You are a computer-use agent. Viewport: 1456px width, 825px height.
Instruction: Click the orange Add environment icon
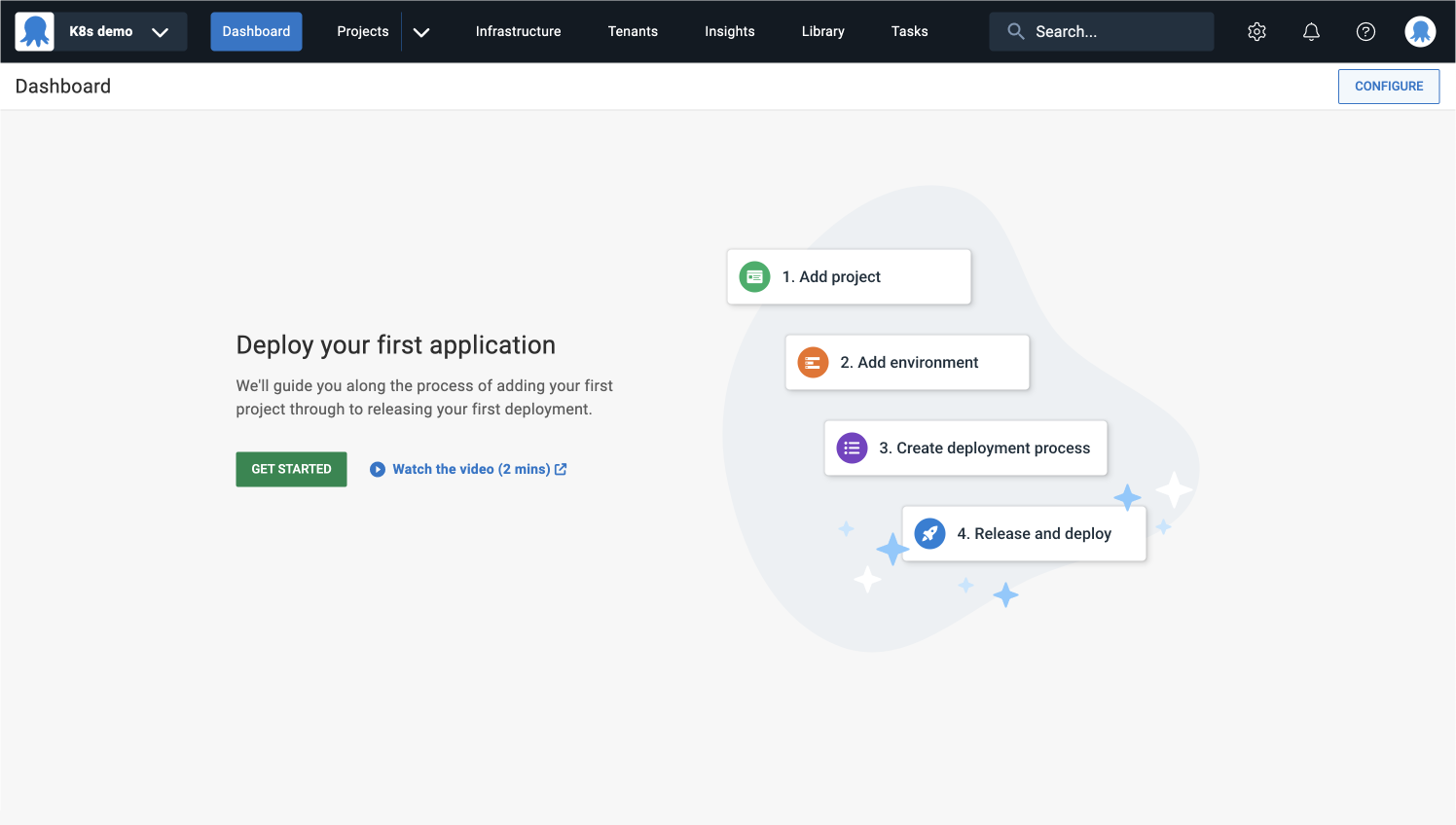pyautogui.click(x=813, y=363)
